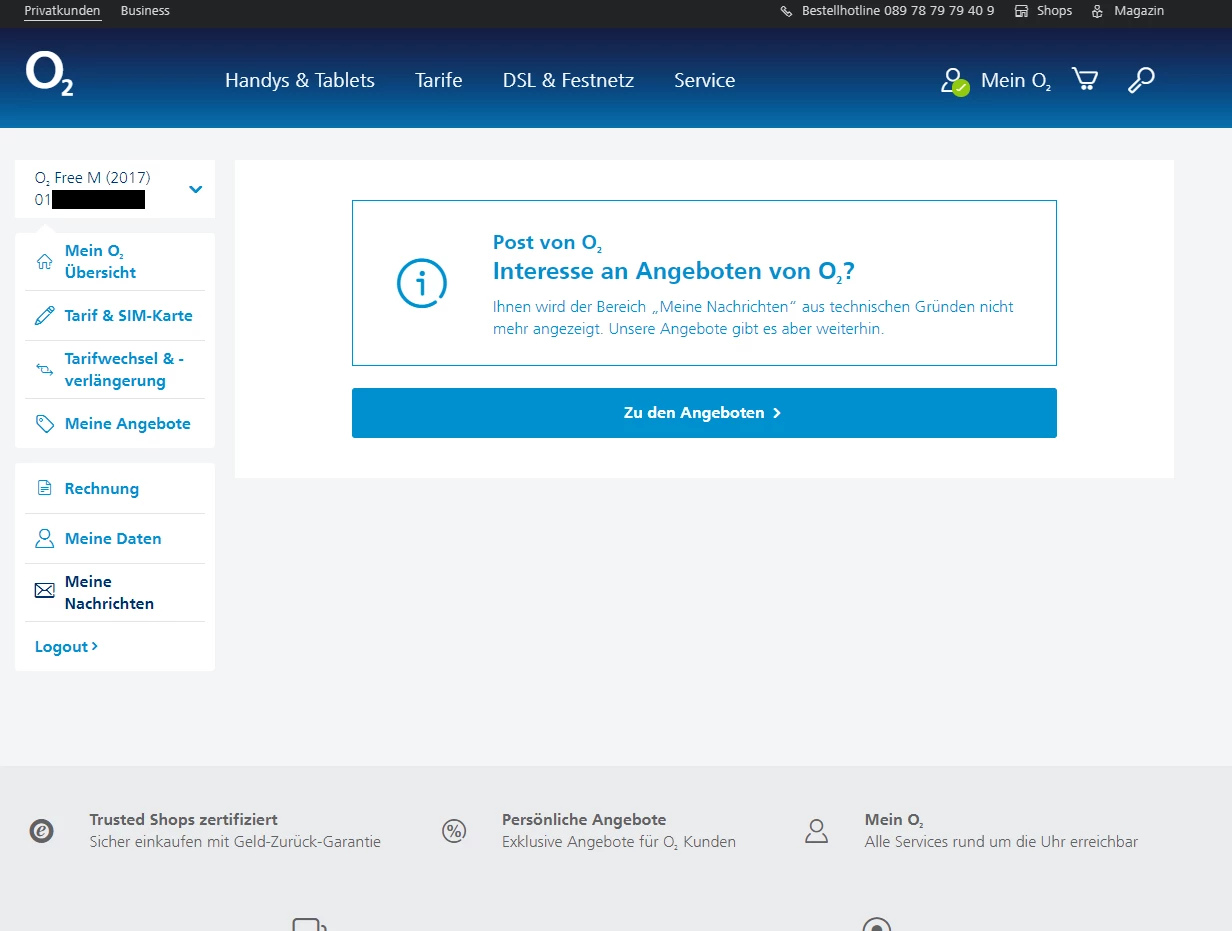The height and width of the screenshot is (931, 1232).
Task: Click the person icon beside Meine Daten
Action: click(x=44, y=539)
